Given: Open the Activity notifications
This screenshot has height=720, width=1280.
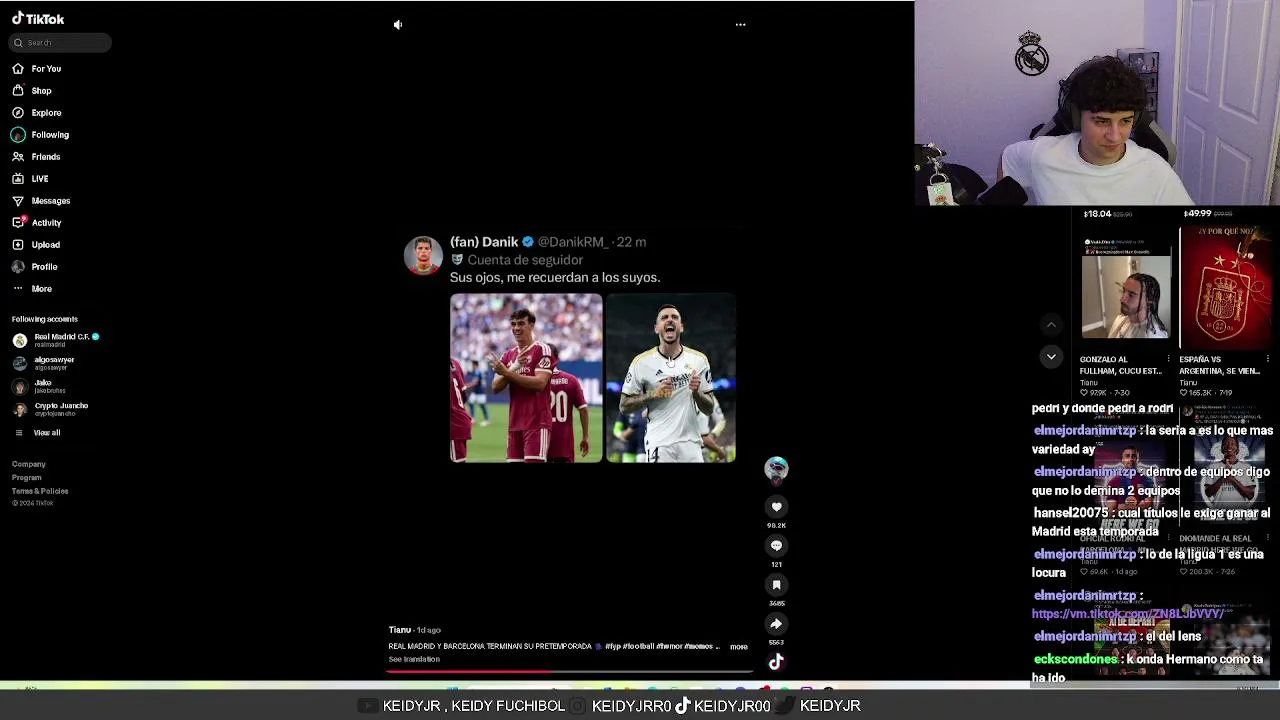Looking at the screenshot, I should click(x=46, y=223).
